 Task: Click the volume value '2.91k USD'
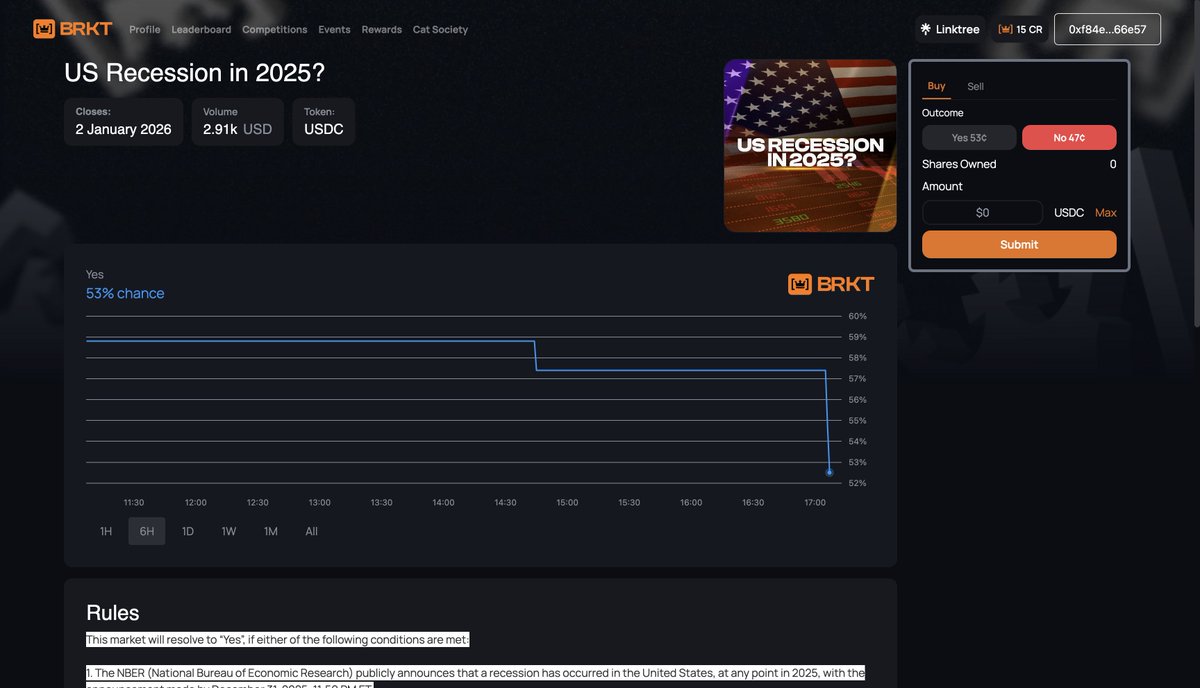(x=237, y=129)
